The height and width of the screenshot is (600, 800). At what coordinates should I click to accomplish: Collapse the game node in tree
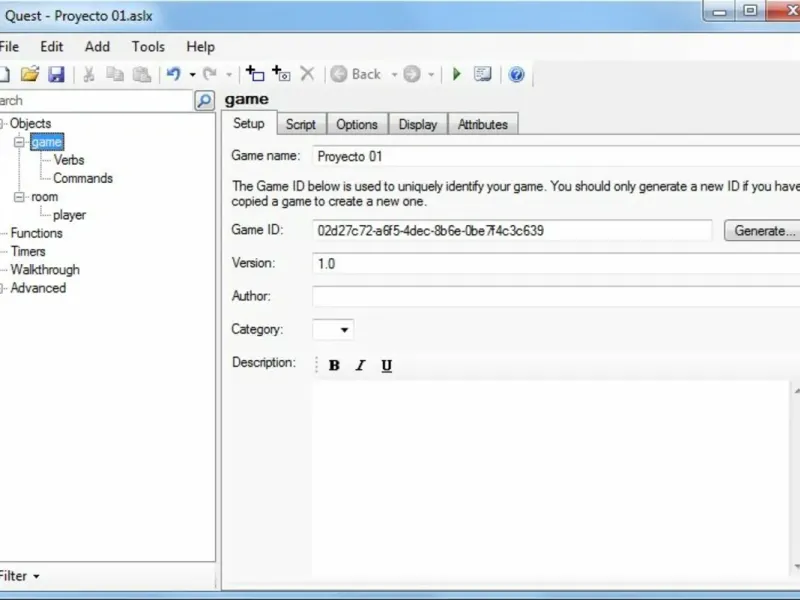[x=19, y=142]
